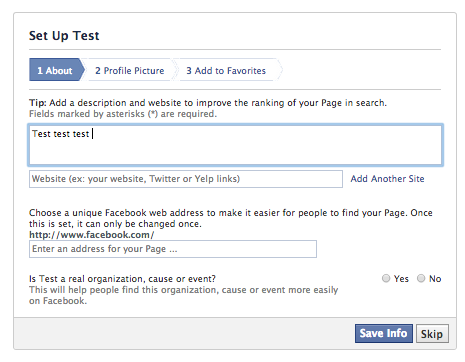
Task: Click the This will help people find helper text
Action: click(x=183, y=295)
